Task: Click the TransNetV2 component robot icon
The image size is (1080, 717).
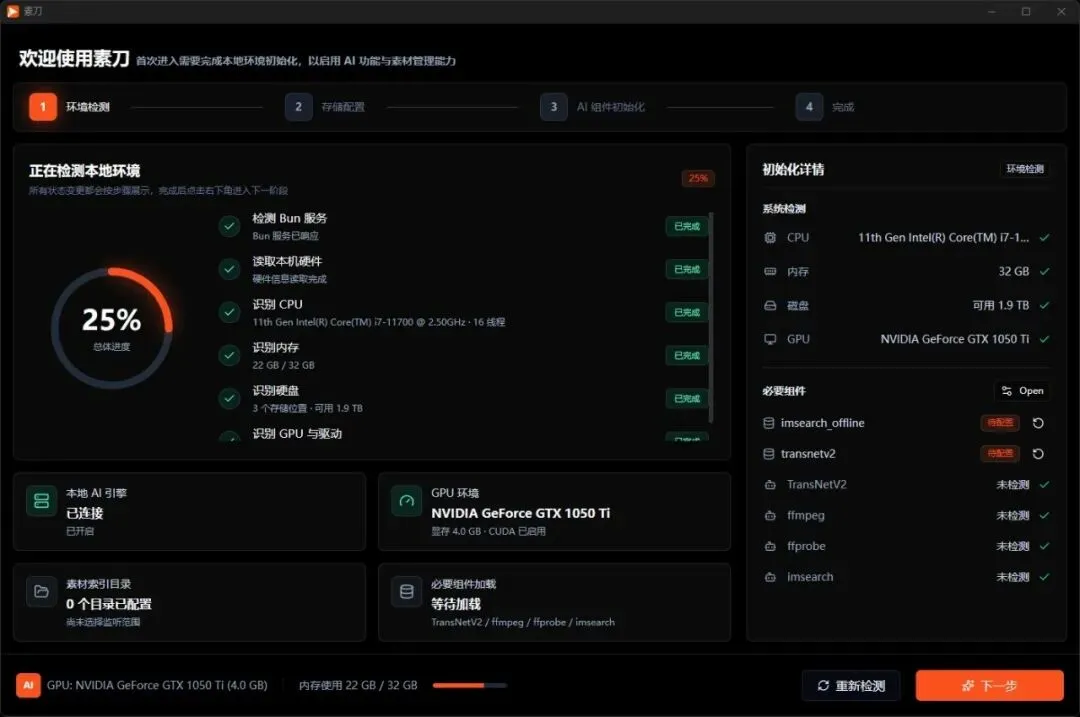Action: coord(770,485)
